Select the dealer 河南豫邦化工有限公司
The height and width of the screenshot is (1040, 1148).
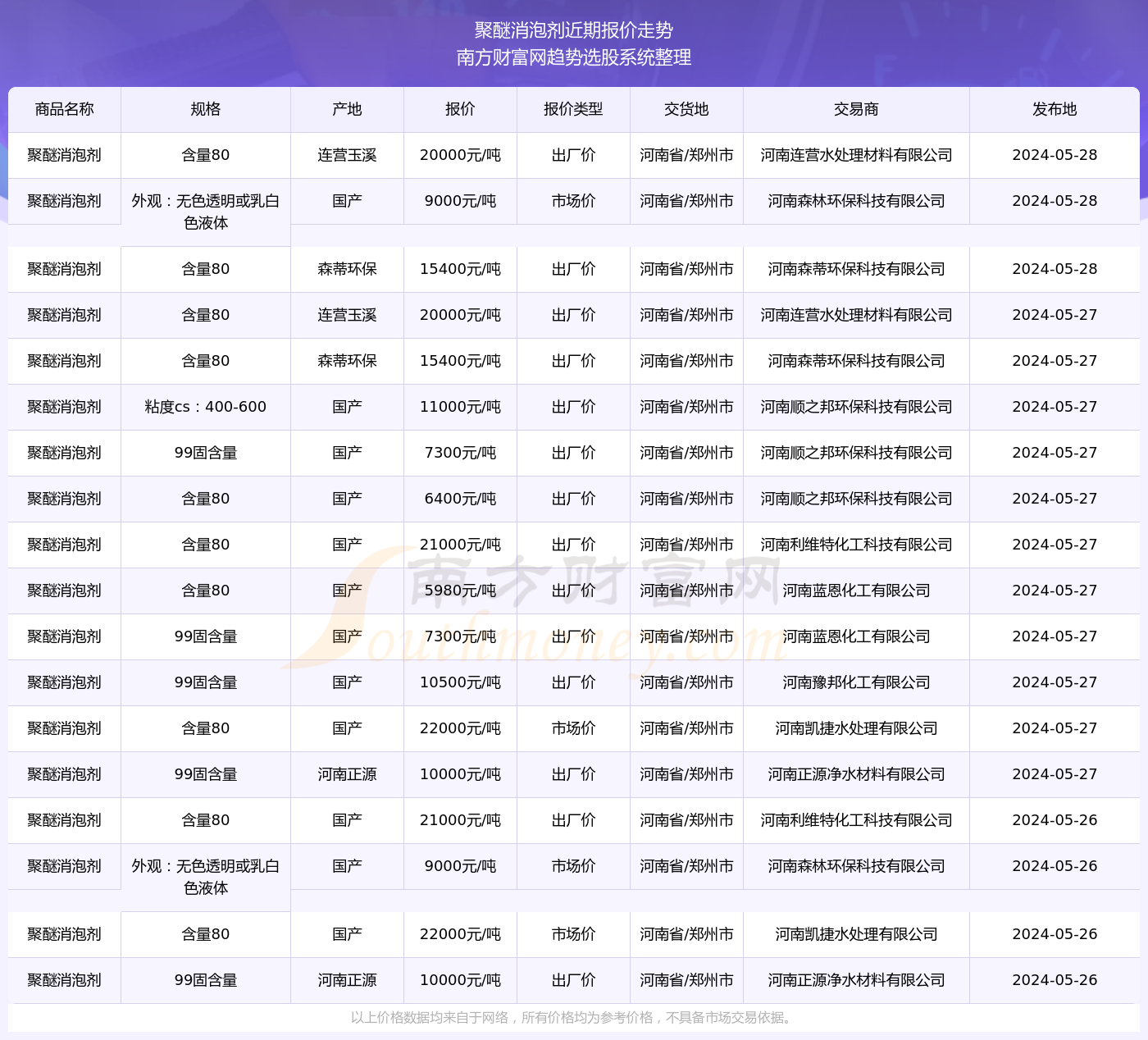(x=856, y=682)
